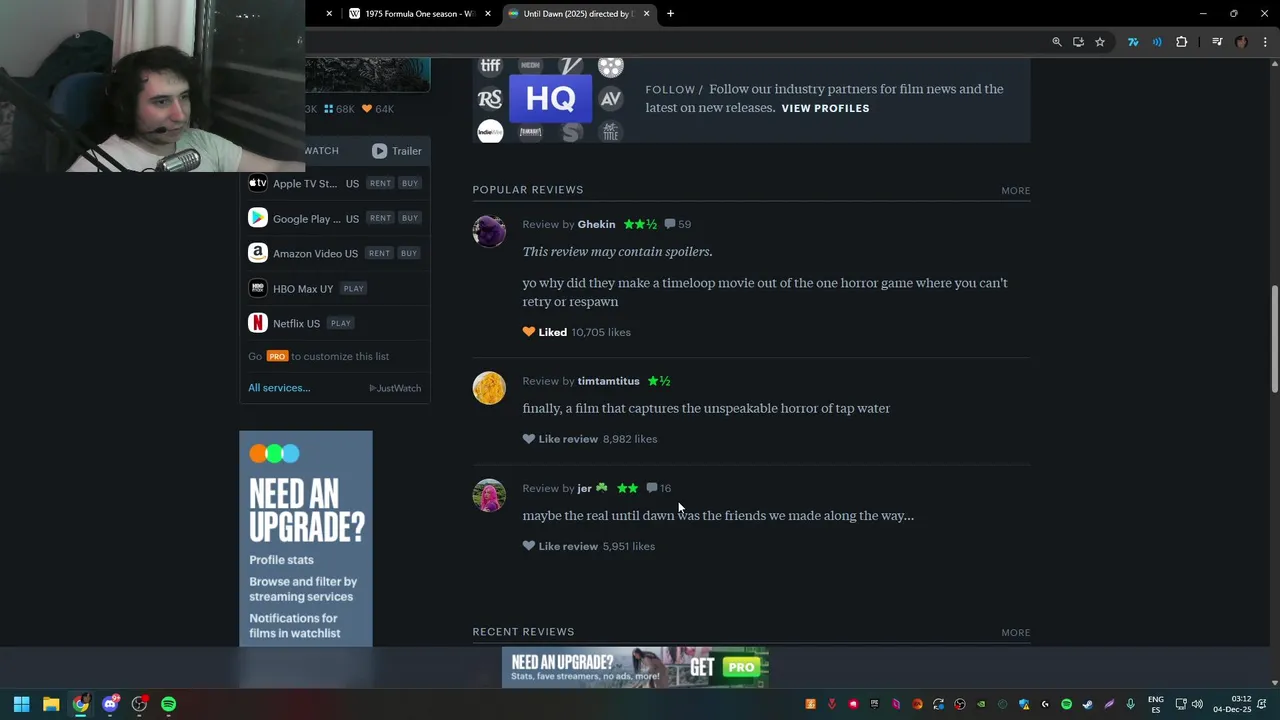Image resolution: width=1280 pixels, height=720 pixels.
Task: View 16 comments on jer's review
Action: point(659,488)
